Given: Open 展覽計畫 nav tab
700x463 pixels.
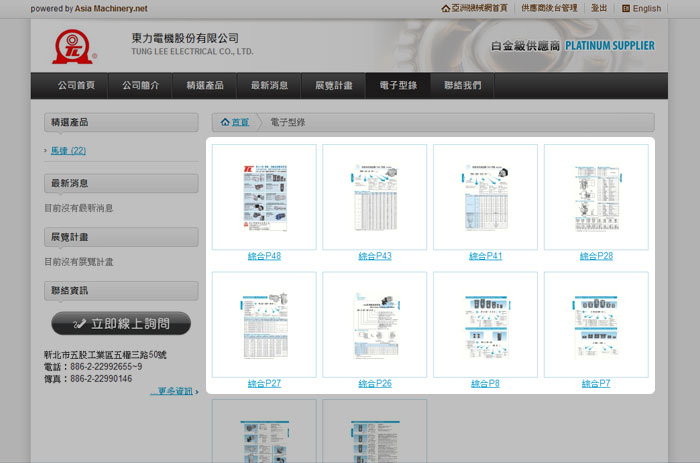Looking at the screenshot, I should pyautogui.click(x=333, y=85).
